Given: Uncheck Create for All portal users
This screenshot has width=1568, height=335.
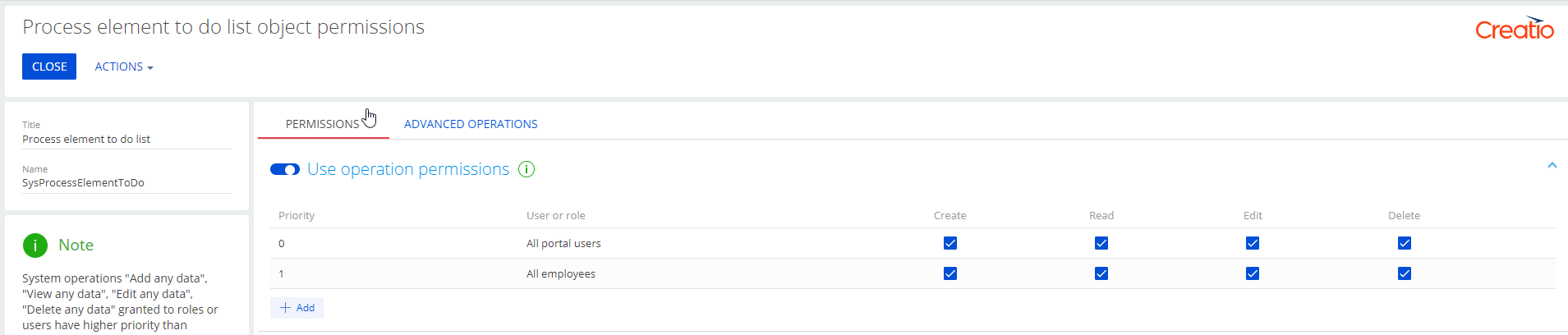Looking at the screenshot, I should 950,243.
